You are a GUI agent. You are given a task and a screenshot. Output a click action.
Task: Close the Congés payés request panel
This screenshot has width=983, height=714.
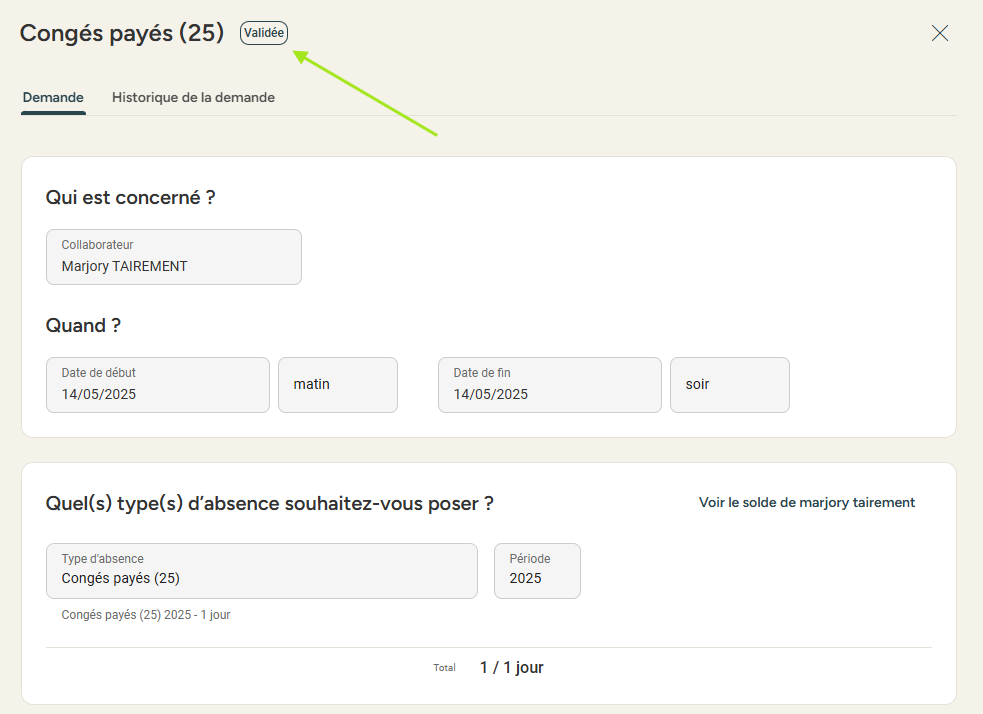pos(939,33)
